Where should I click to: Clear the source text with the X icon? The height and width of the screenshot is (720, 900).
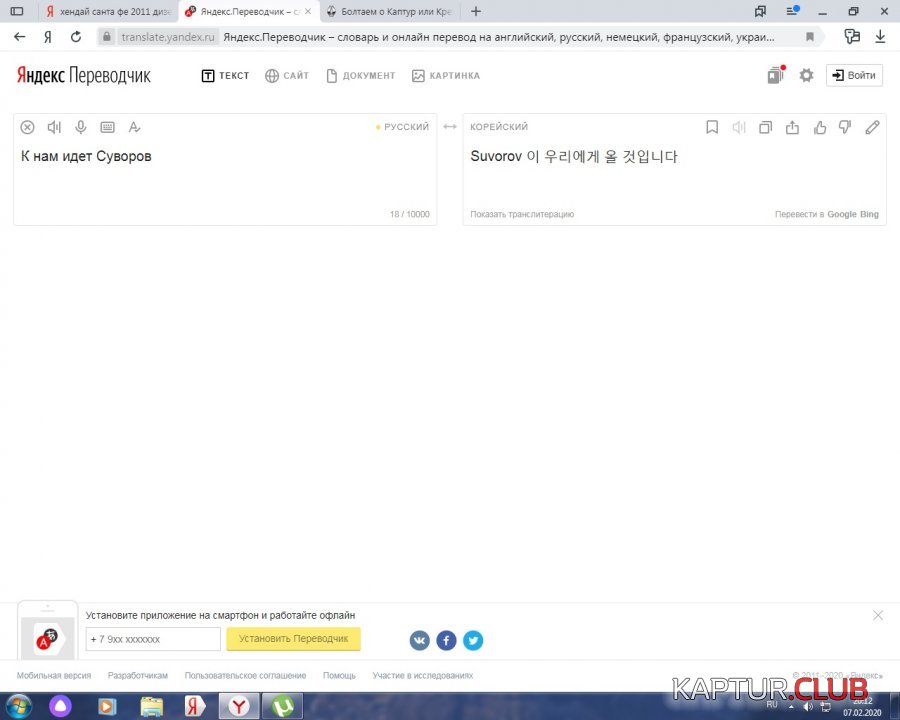pos(27,127)
